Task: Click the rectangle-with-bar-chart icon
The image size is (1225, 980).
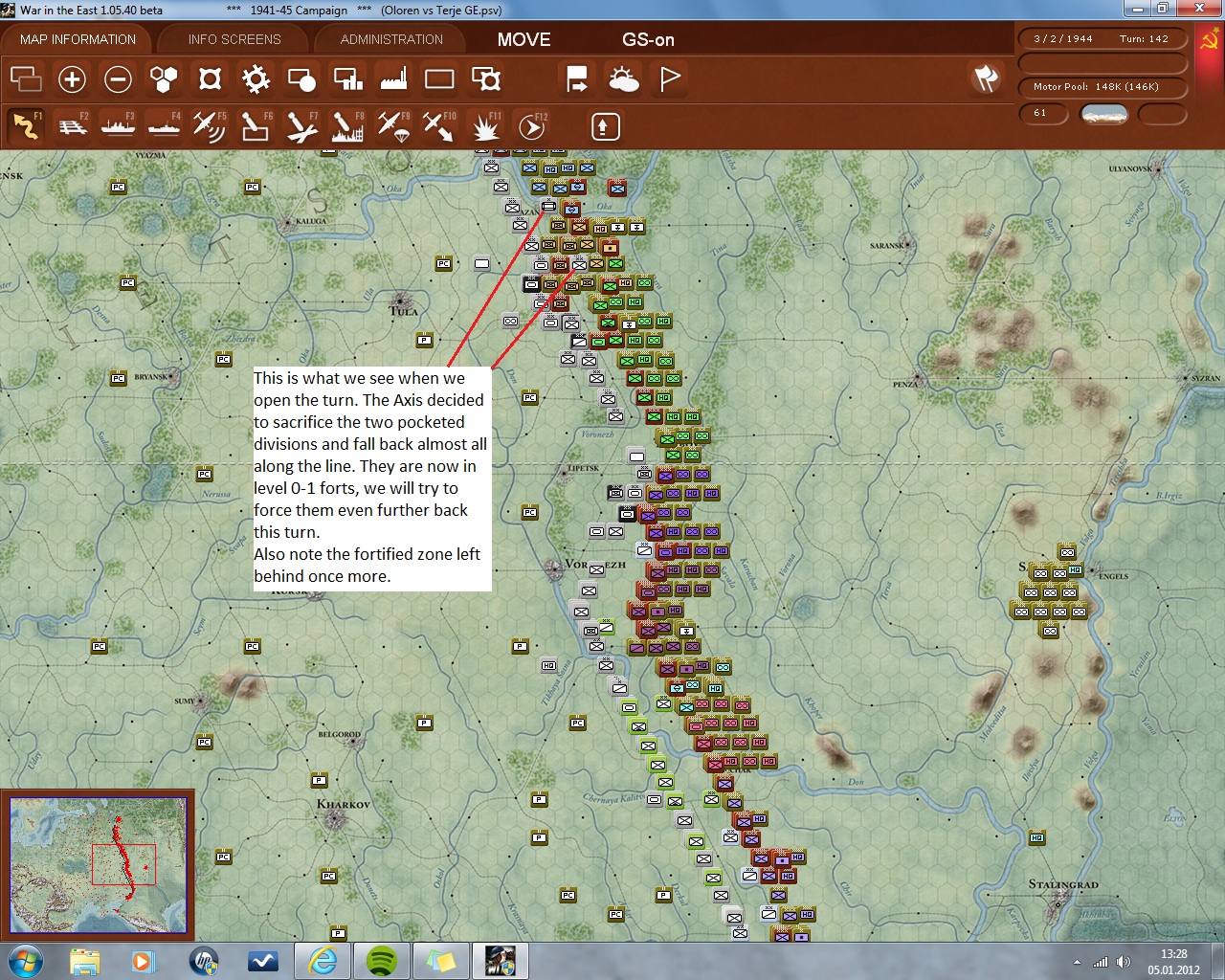Action: (x=347, y=78)
